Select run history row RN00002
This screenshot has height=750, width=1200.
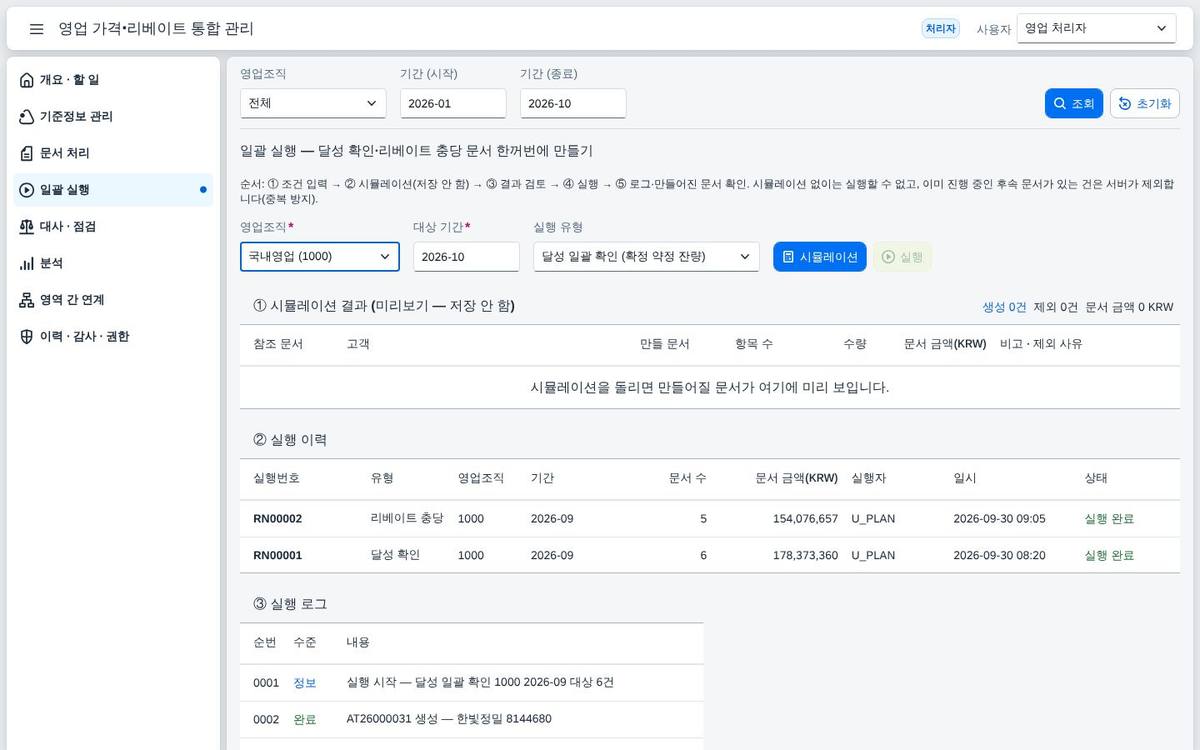pyautogui.click(x=710, y=519)
